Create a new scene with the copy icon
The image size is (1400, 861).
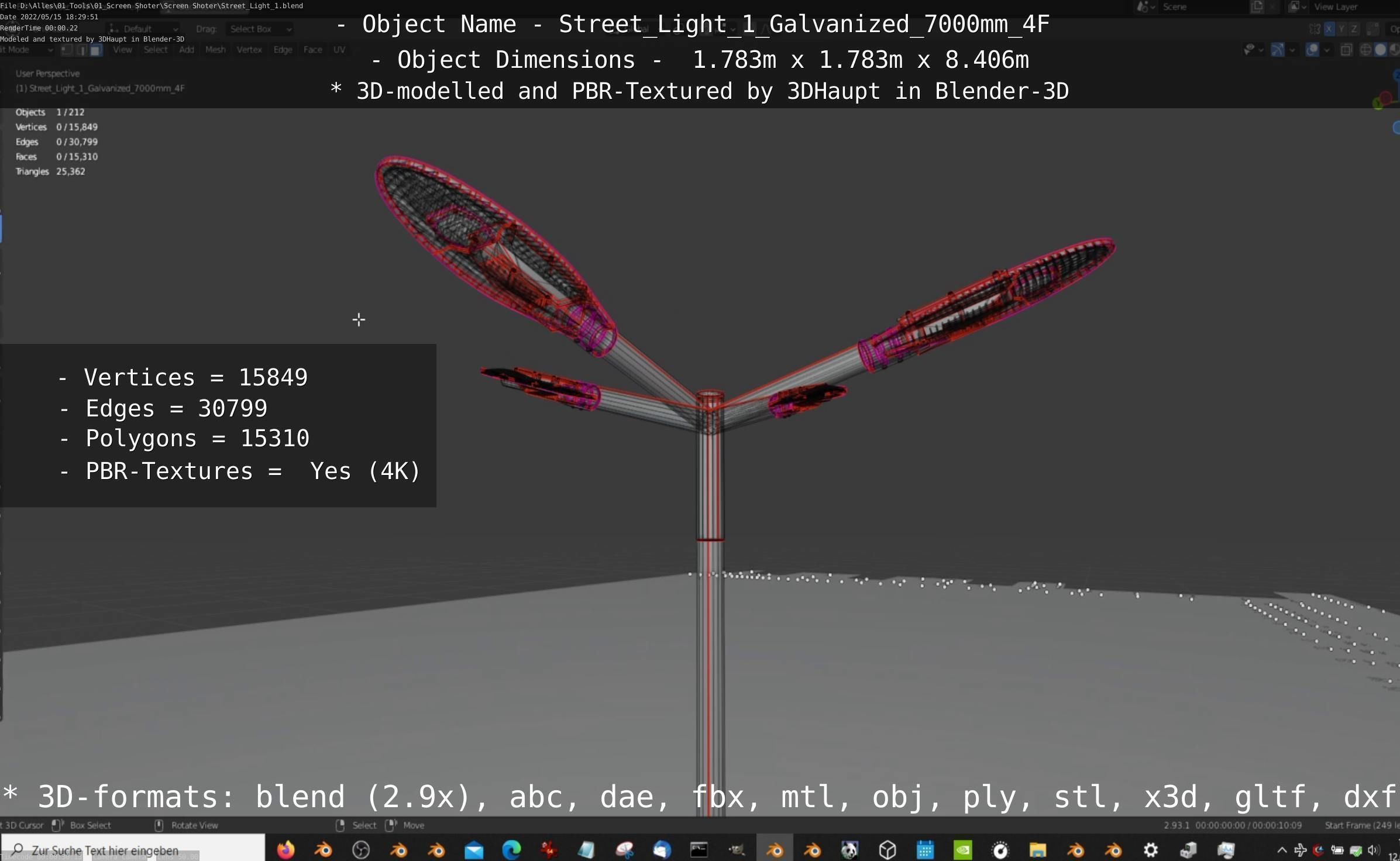(1257, 7)
